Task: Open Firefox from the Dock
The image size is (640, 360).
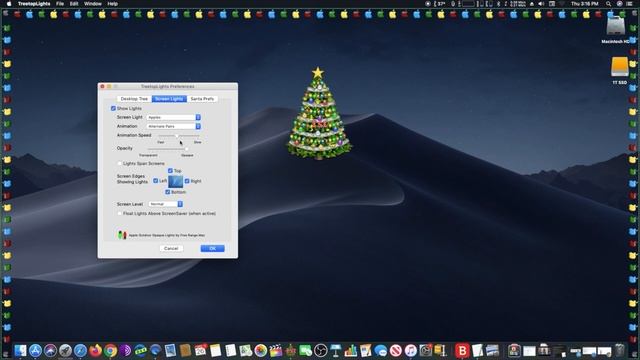Action: tap(96, 350)
